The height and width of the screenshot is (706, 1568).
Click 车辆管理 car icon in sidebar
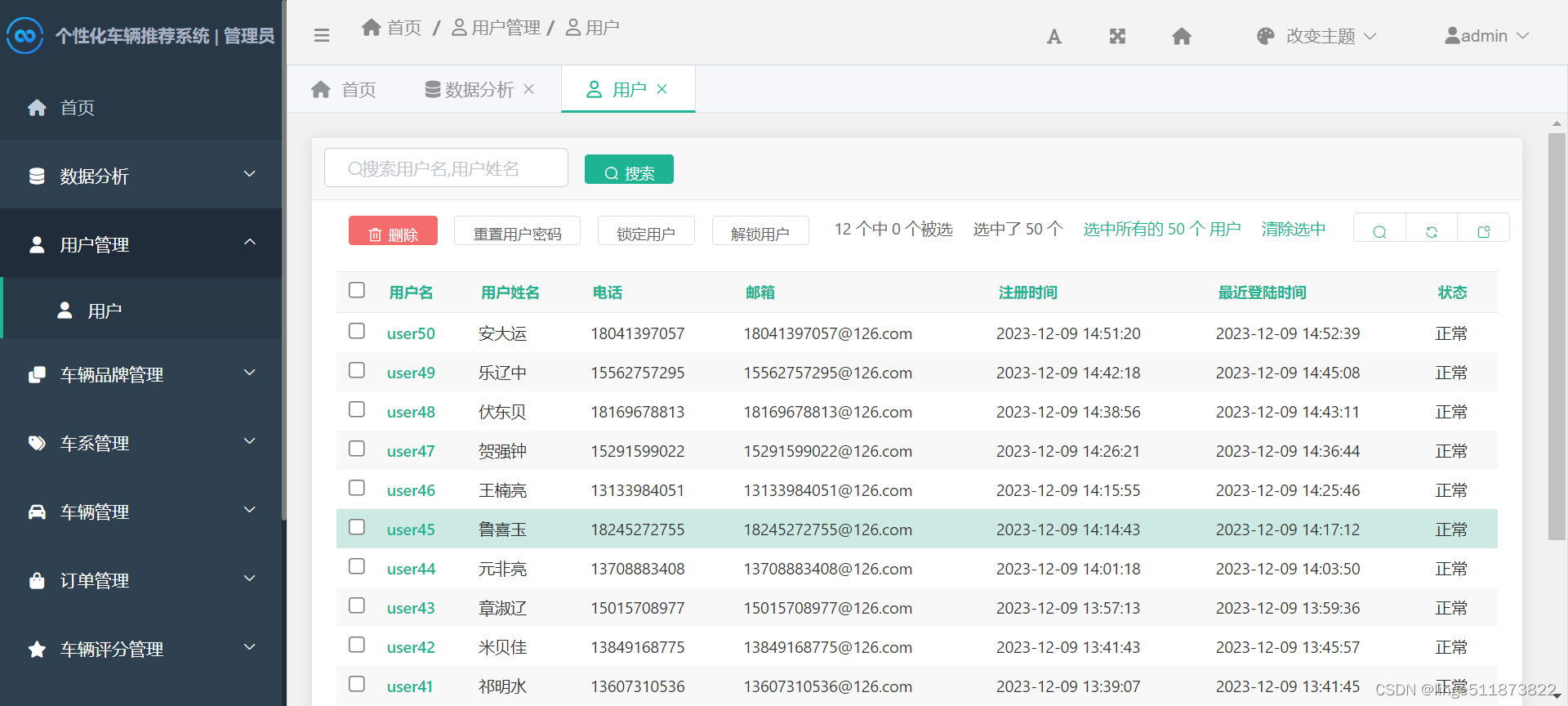37,512
